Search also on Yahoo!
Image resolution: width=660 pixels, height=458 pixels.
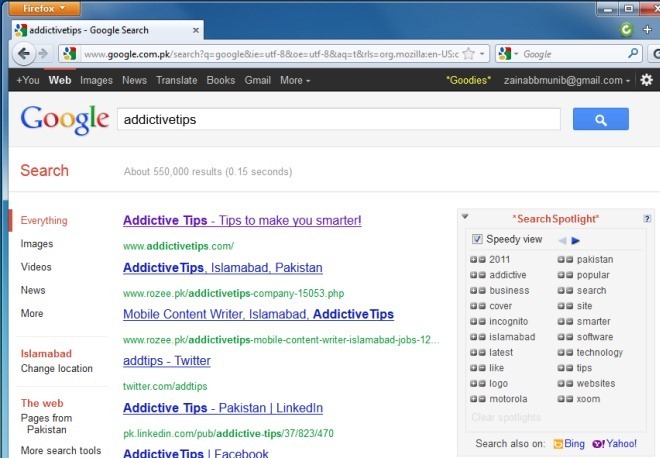click(614, 444)
